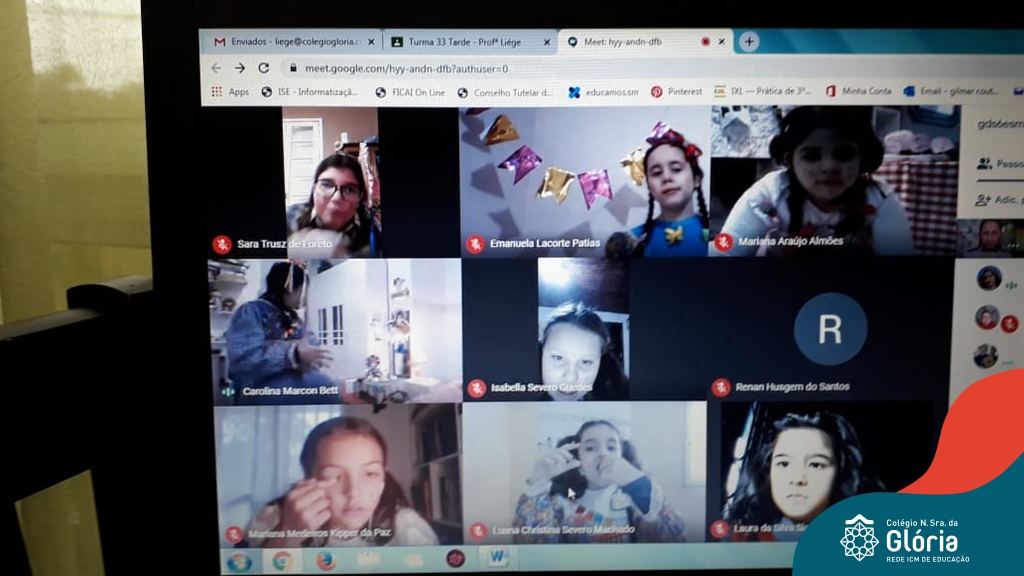
Task: Select the Meet: hyy-andn-dfb tab
Action: tap(647, 41)
